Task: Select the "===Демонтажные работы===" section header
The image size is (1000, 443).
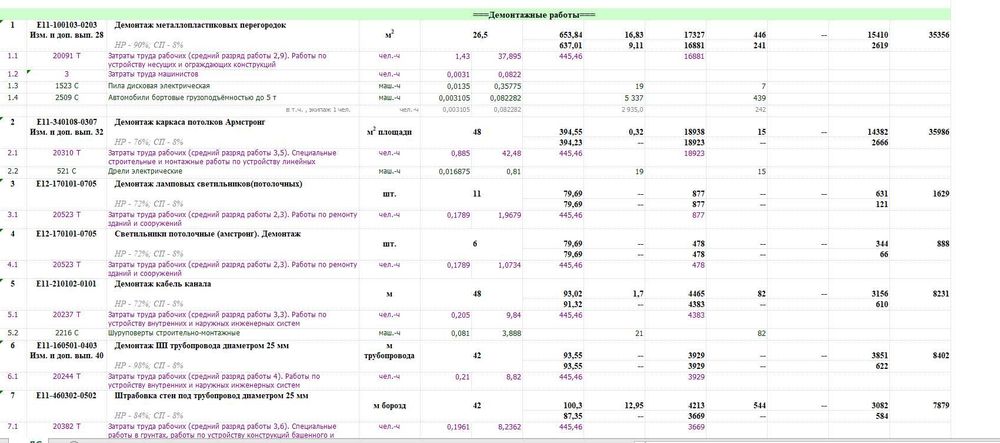Action: (x=534, y=15)
